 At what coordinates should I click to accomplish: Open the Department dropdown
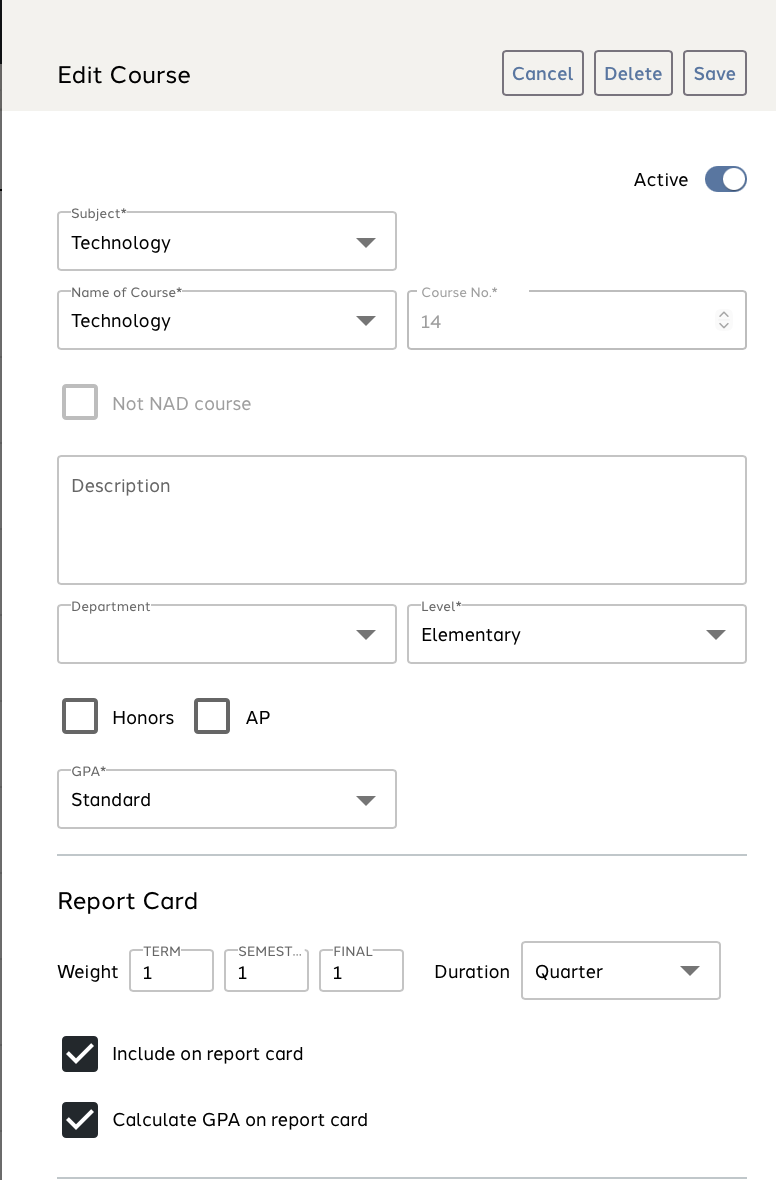[x=227, y=634]
